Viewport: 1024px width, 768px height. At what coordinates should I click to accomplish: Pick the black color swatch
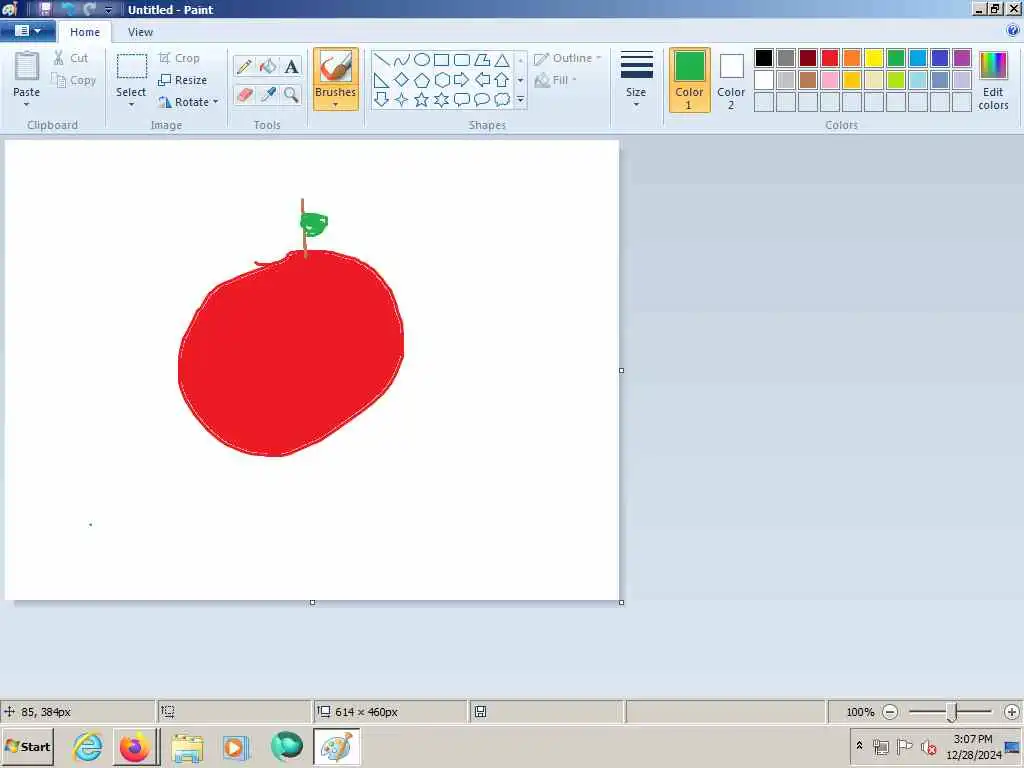pos(764,58)
